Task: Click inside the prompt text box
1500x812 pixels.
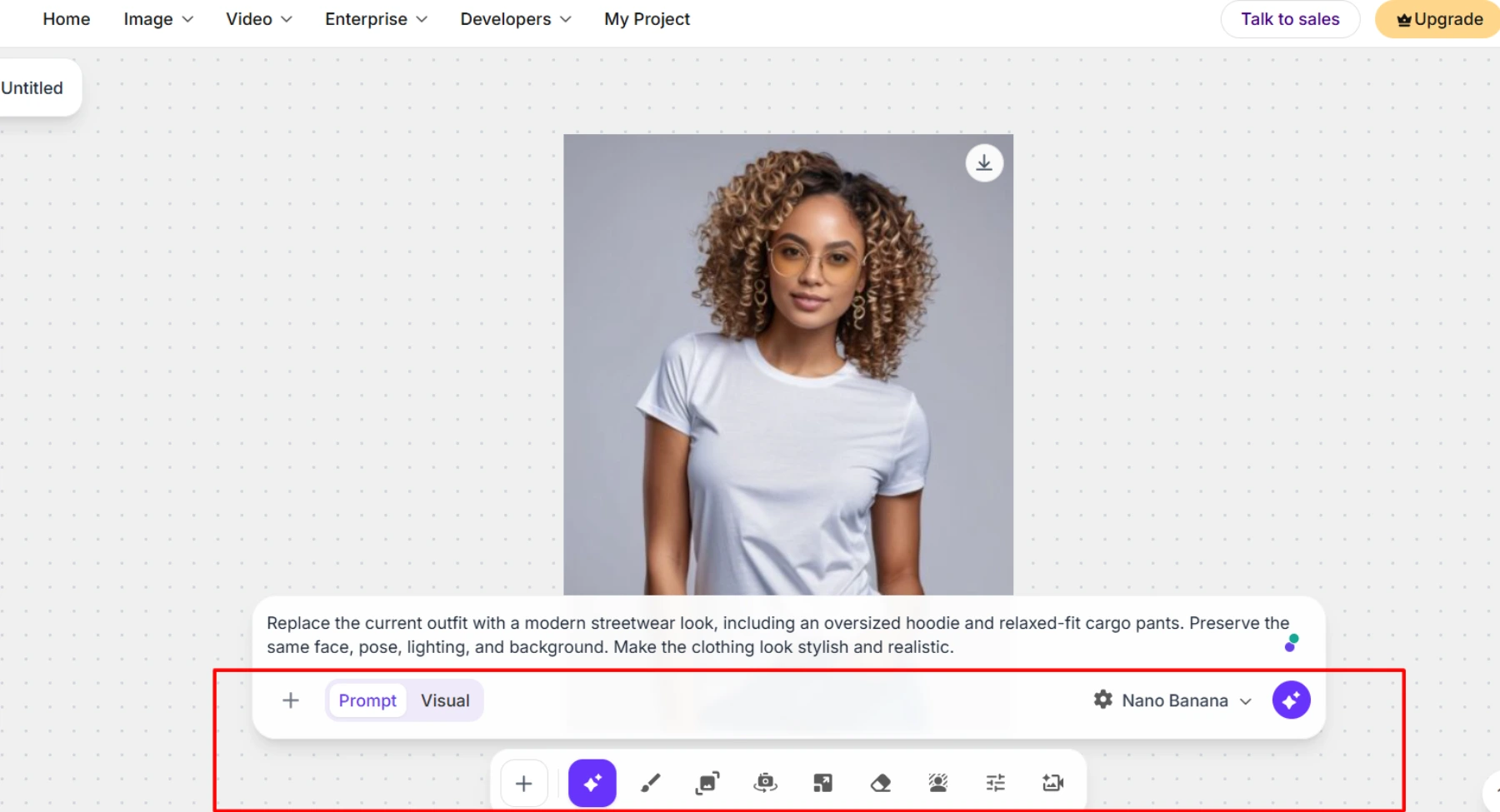Action: pos(777,635)
